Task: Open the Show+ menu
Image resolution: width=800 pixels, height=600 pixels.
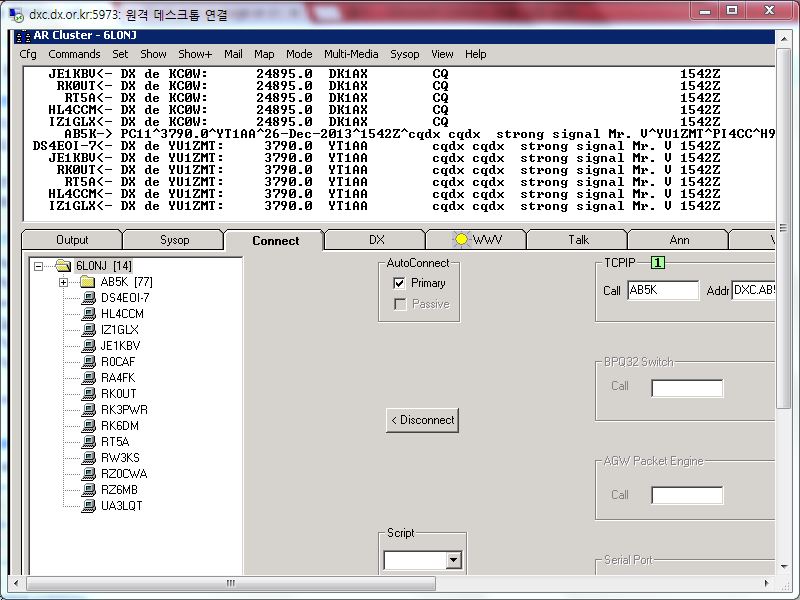Action: (x=195, y=54)
